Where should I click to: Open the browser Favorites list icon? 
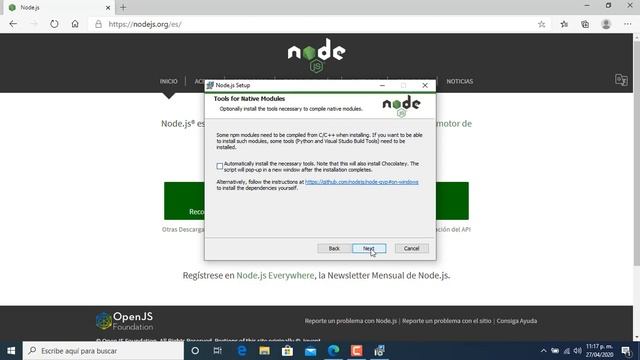tap(564, 24)
